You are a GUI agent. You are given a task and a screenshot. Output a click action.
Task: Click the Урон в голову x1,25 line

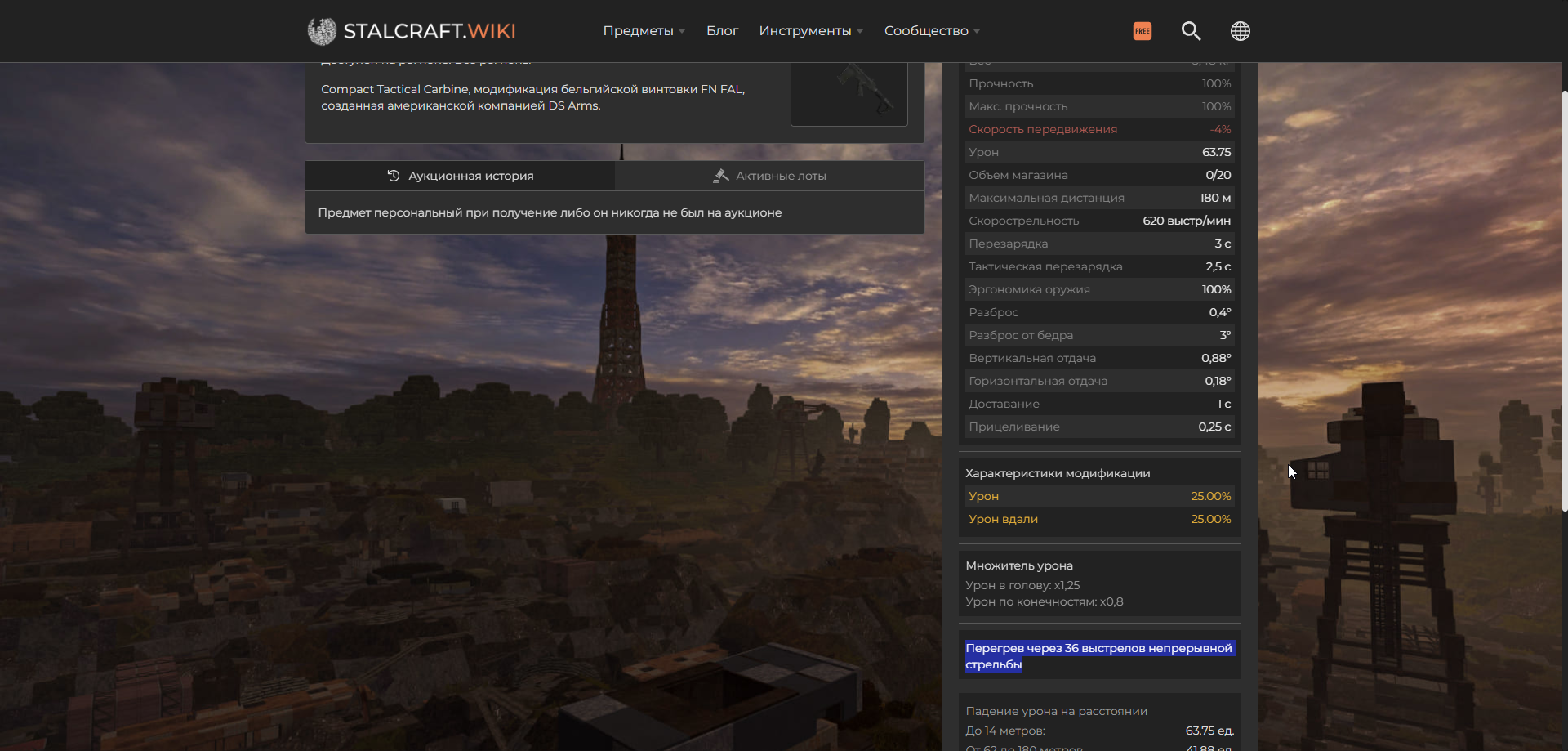pyautogui.click(x=1022, y=585)
